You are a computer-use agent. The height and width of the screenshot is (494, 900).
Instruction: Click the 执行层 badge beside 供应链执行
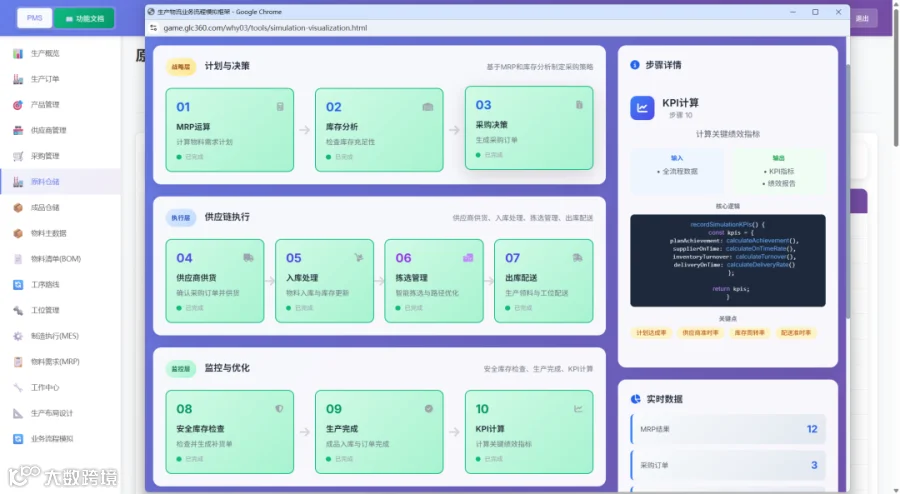point(181,217)
